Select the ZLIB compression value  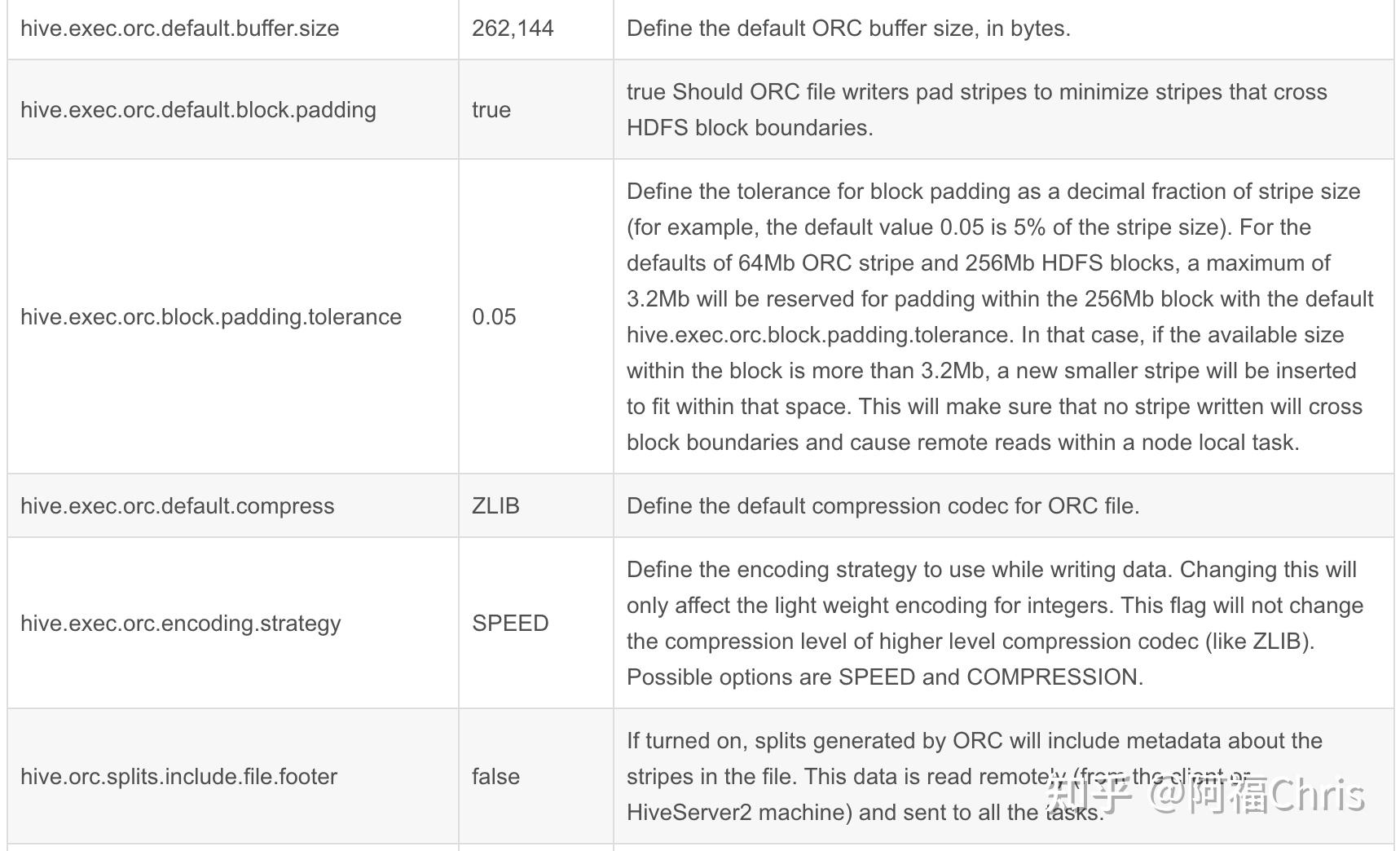pos(495,506)
